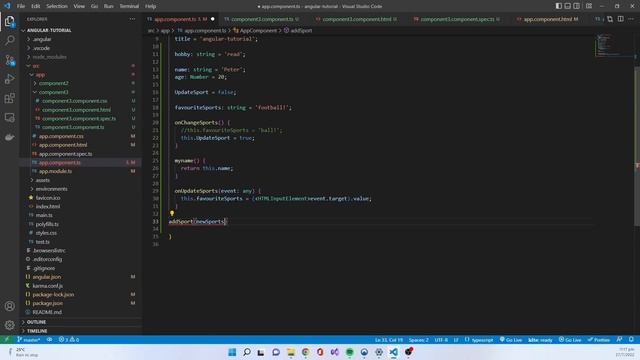
Task: Open the Extensions view
Action: point(9,98)
